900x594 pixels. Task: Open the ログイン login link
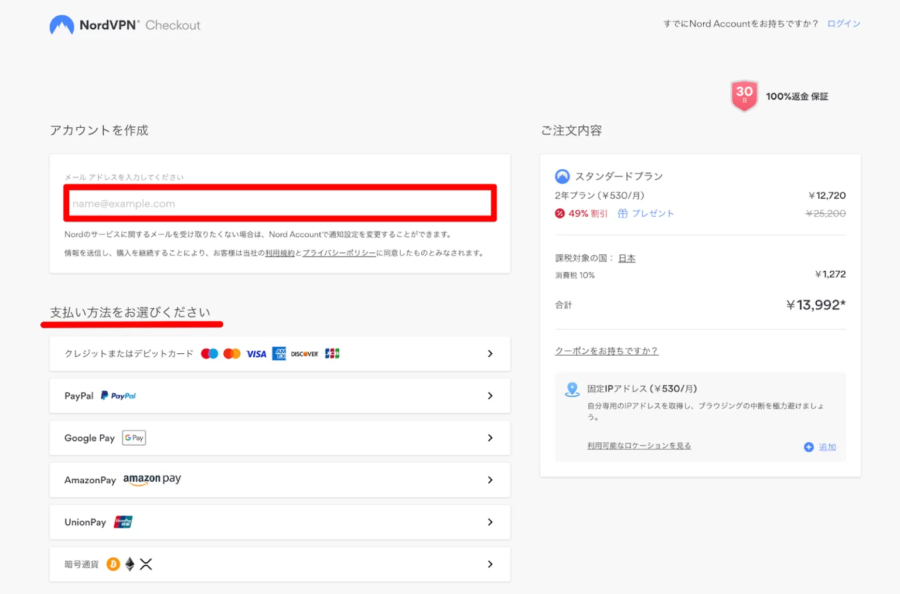pos(843,24)
